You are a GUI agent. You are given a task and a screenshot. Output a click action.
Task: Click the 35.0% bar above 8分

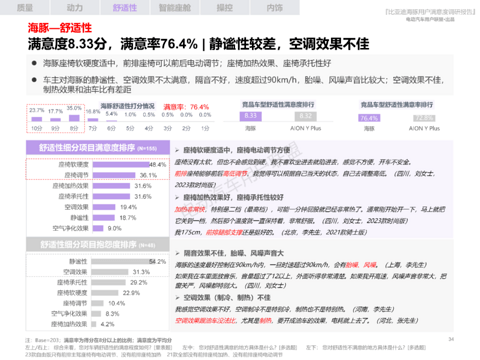[x=74, y=118]
